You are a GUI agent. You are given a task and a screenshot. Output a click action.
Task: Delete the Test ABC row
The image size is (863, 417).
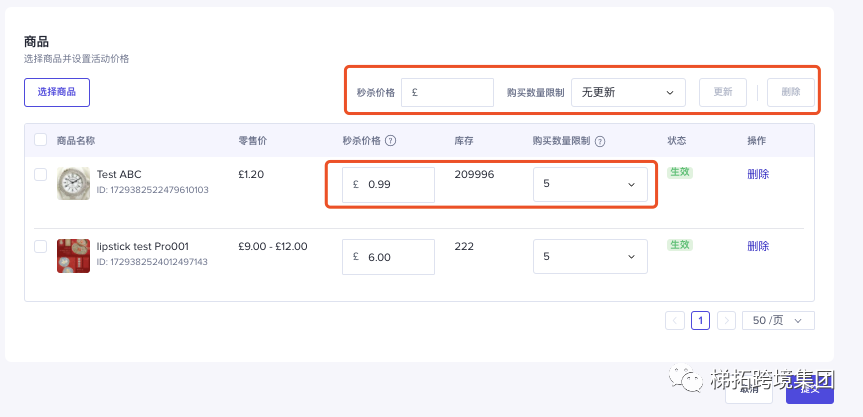coord(758,174)
